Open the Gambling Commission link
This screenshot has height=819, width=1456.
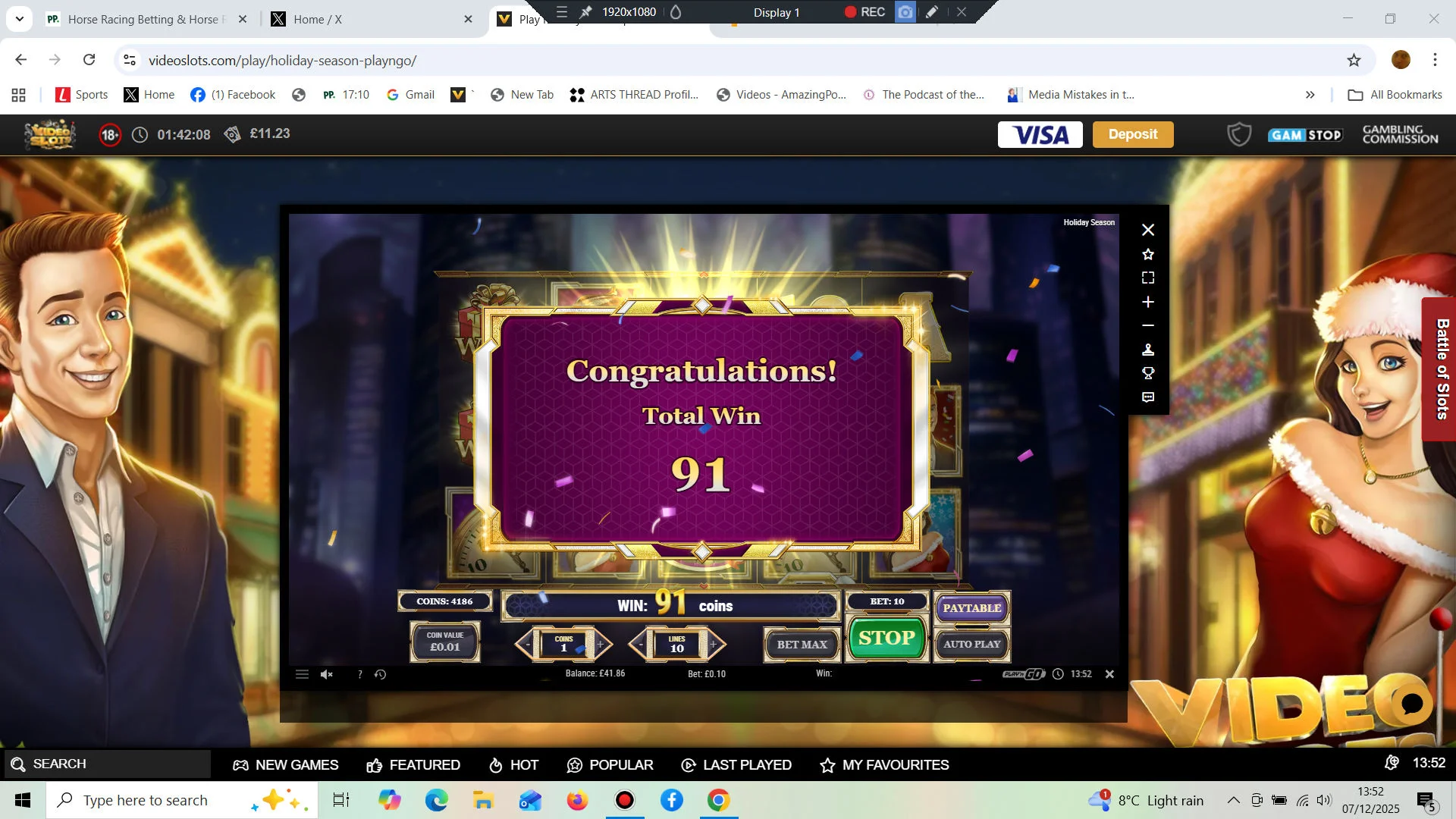[x=1400, y=134]
